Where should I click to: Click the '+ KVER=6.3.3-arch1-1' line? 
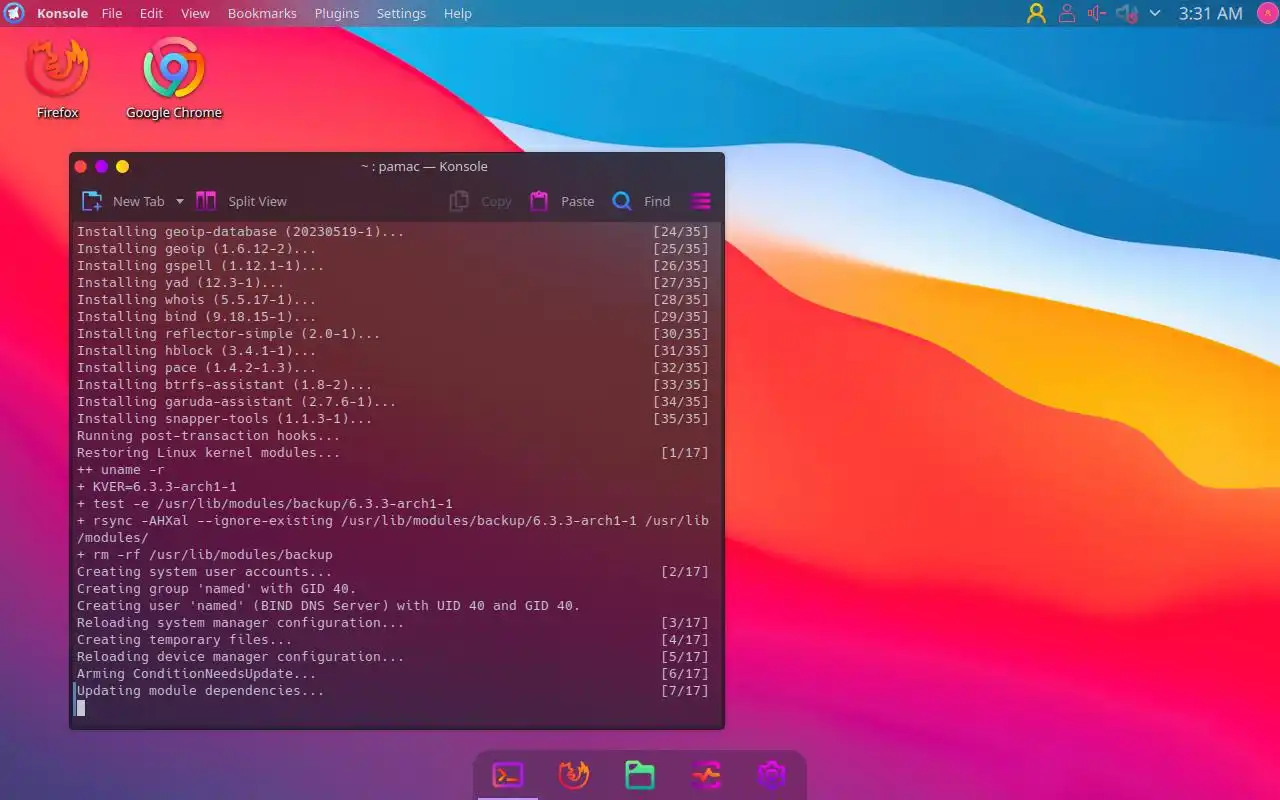pyautogui.click(x=157, y=486)
